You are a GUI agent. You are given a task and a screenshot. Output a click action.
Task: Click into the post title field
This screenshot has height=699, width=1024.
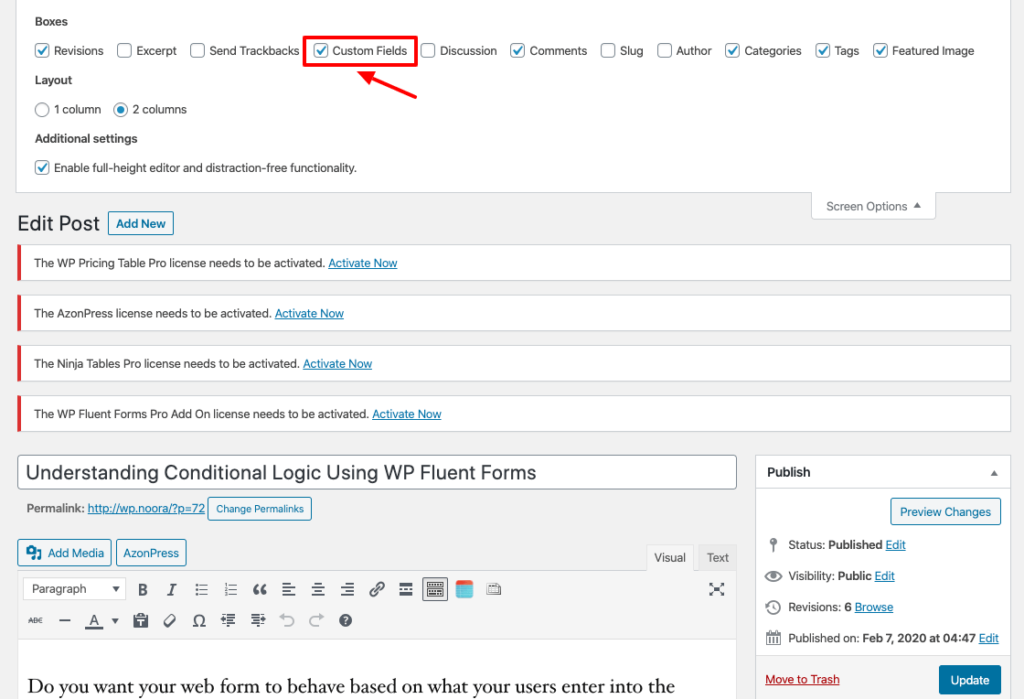[376, 473]
